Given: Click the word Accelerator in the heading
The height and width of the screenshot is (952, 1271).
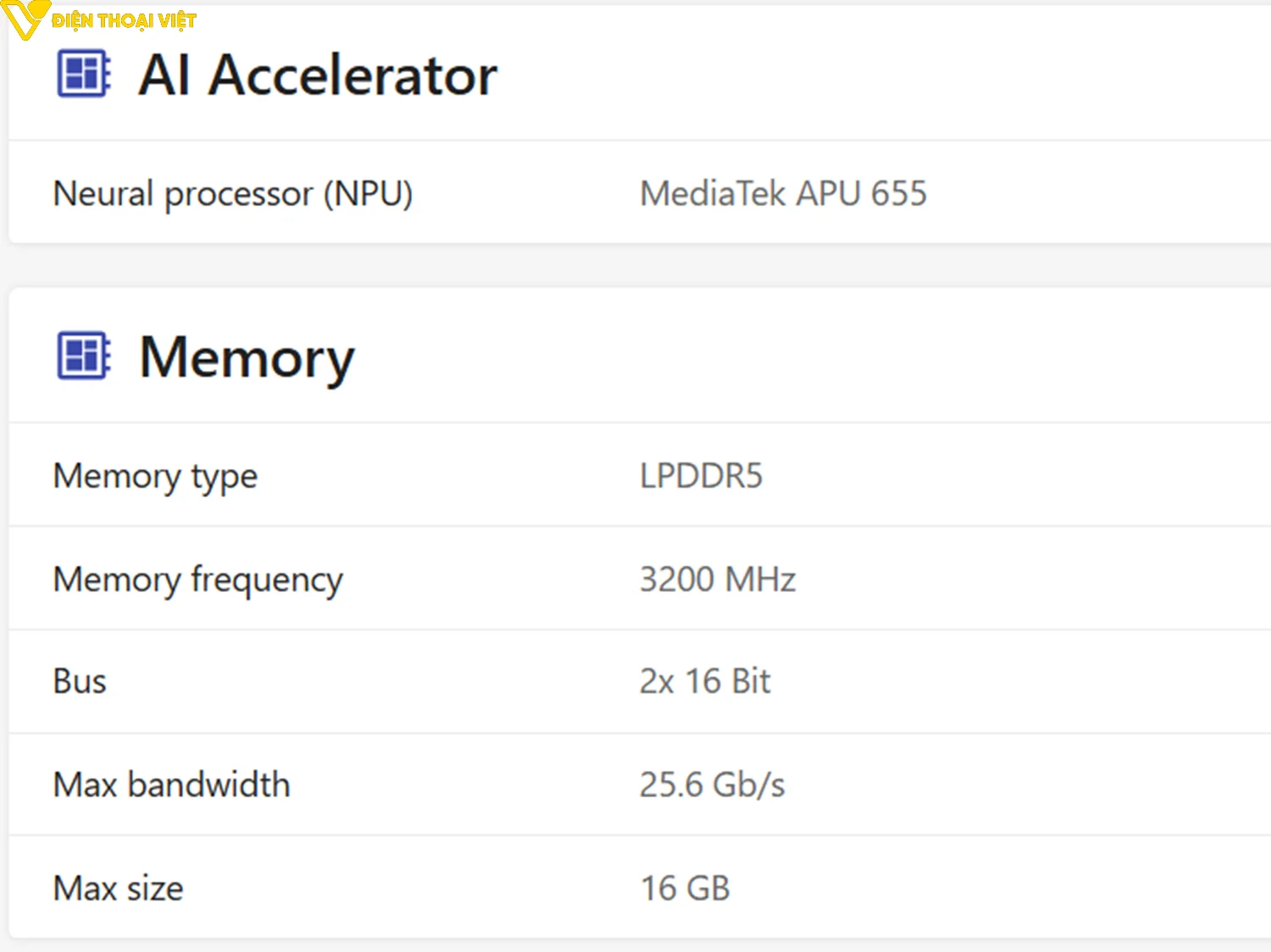Looking at the screenshot, I should [x=352, y=75].
